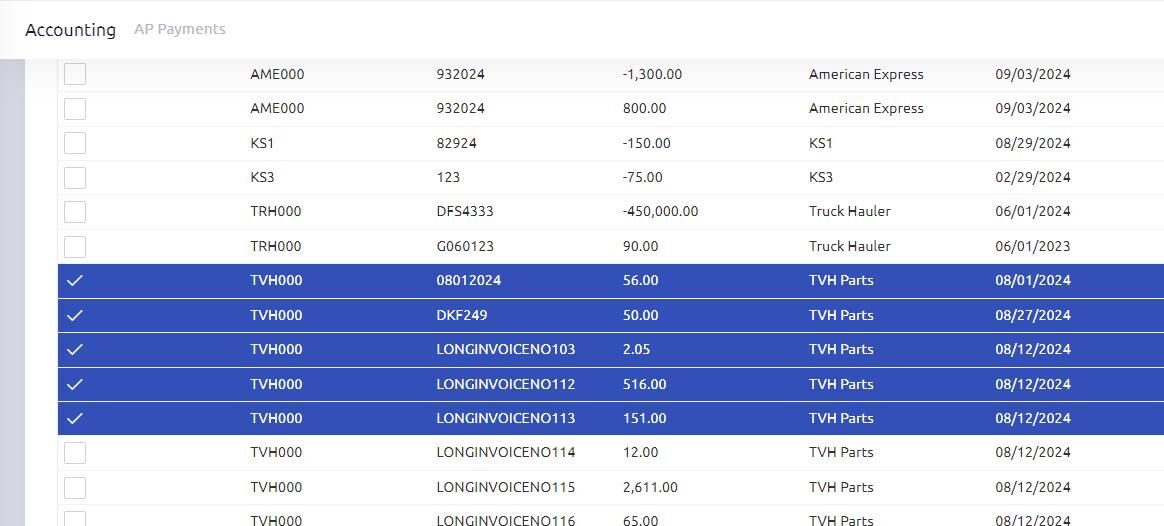Tick checkbox for AME000 800.00 row
This screenshot has width=1164, height=526.
pos(75,108)
